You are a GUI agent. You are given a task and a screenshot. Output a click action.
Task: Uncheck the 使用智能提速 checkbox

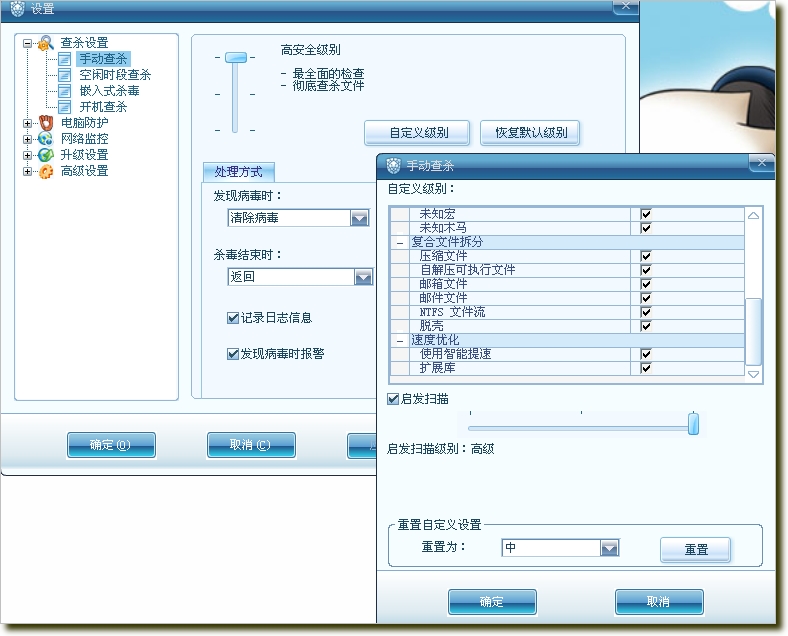[646, 354]
